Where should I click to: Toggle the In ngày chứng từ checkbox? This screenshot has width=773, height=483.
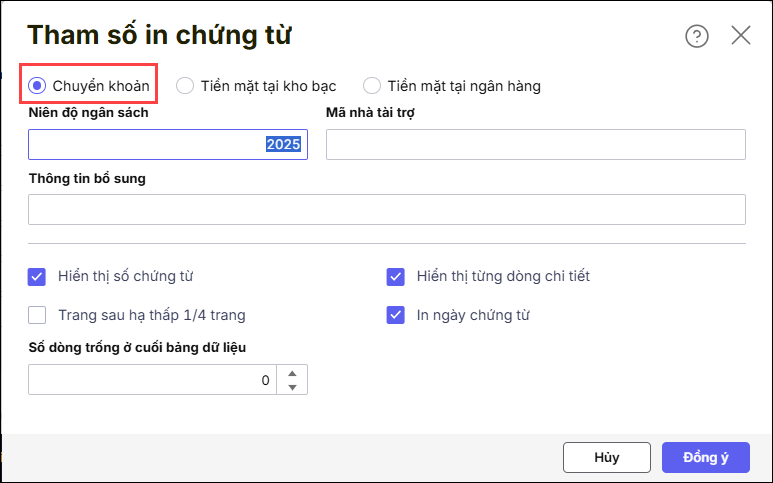(395, 315)
